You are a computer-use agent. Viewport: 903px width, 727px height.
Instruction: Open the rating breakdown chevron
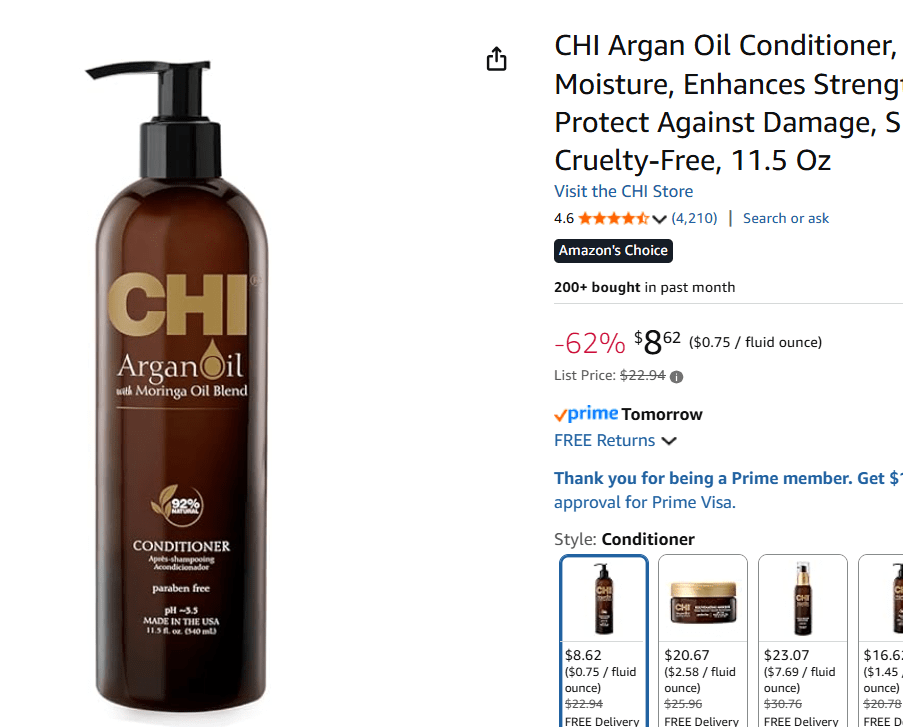[659, 219]
